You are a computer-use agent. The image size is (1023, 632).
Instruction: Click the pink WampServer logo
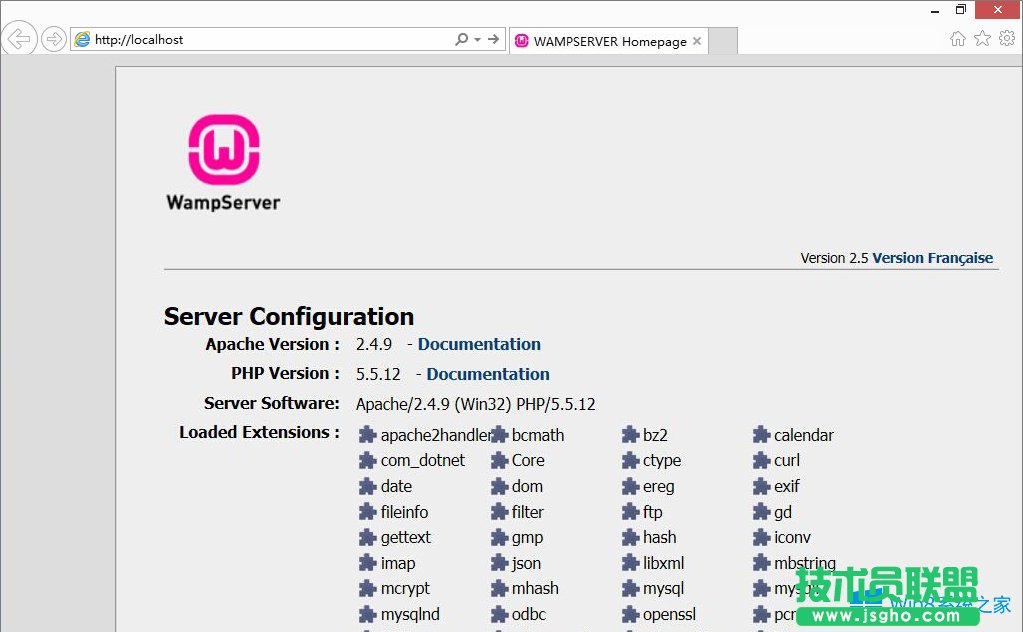[223, 150]
